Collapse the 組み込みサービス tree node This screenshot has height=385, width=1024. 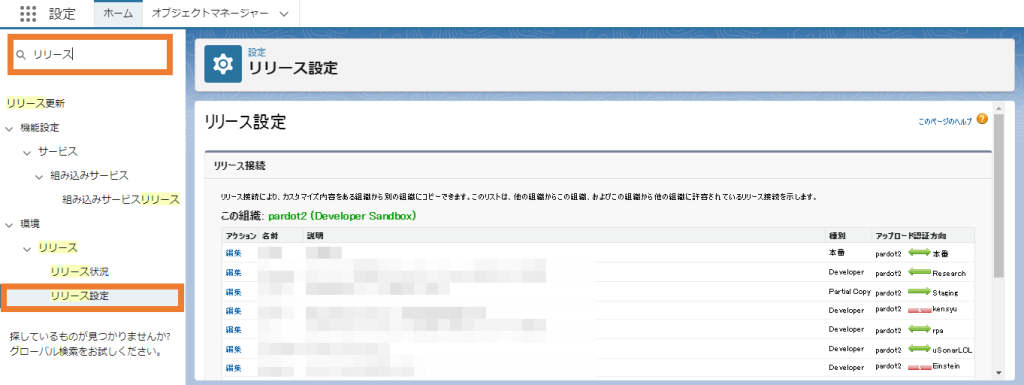tap(40, 177)
